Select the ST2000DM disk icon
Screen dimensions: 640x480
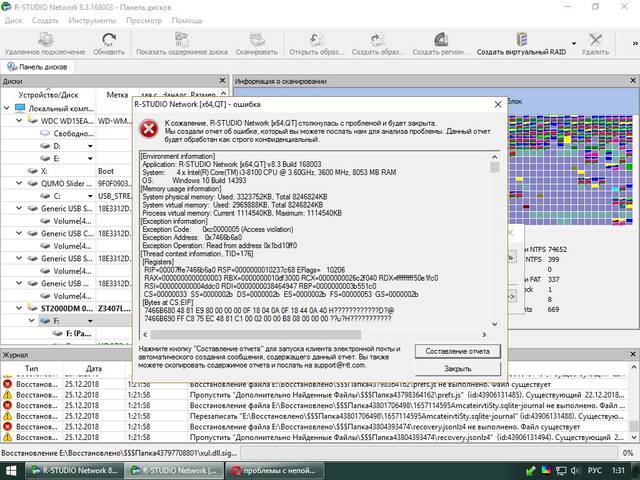tap(32, 308)
